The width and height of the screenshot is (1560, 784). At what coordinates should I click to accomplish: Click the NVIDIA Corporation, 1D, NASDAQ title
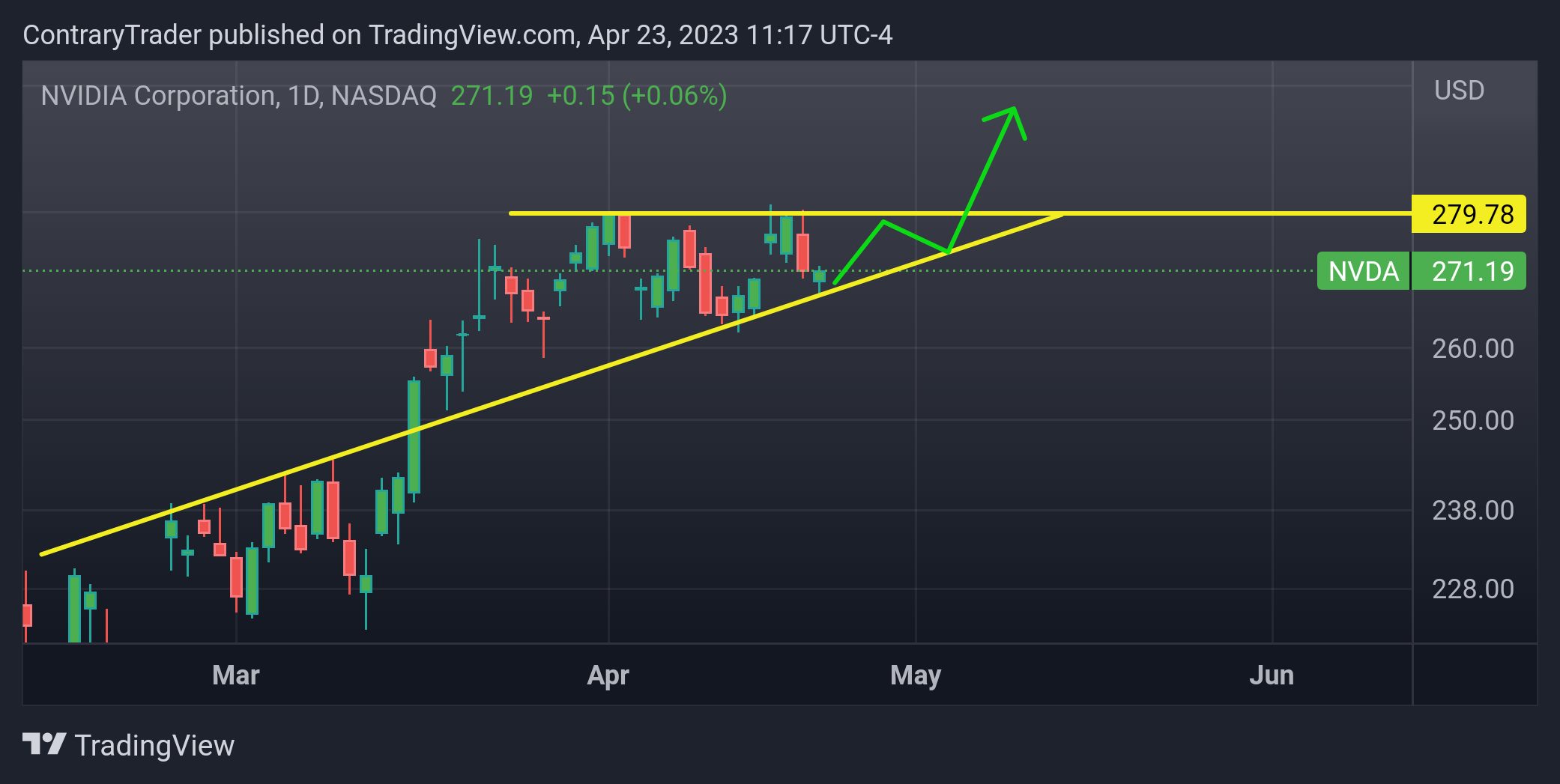coord(238,96)
